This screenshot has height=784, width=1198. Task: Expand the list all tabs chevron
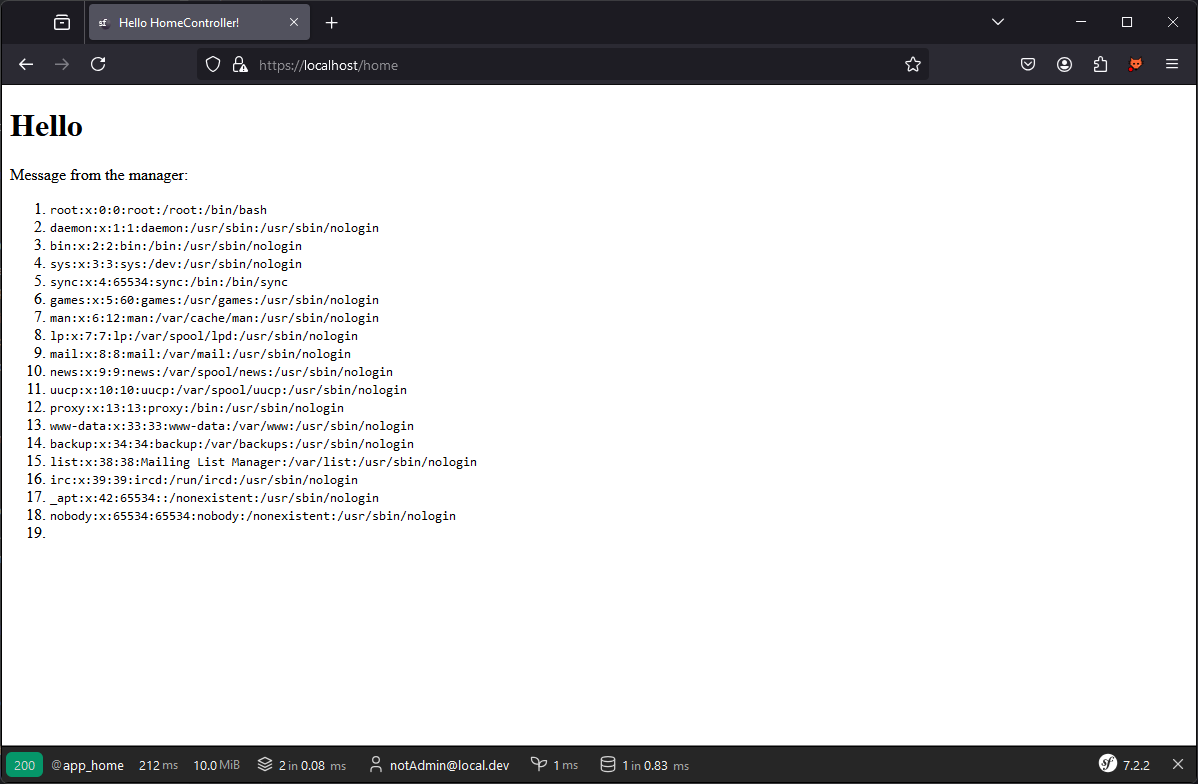997,22
